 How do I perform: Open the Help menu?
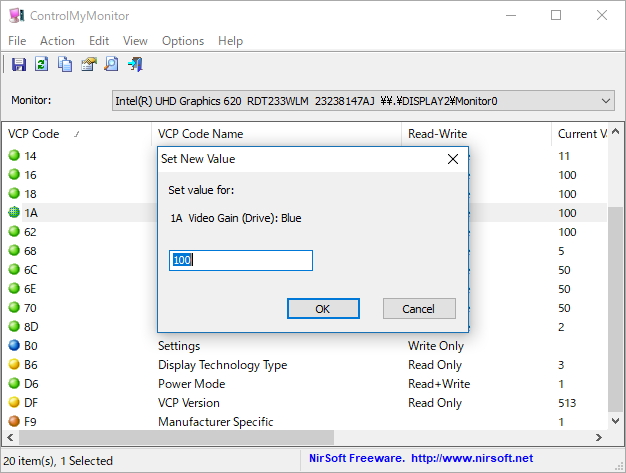(x=230, y=41)
